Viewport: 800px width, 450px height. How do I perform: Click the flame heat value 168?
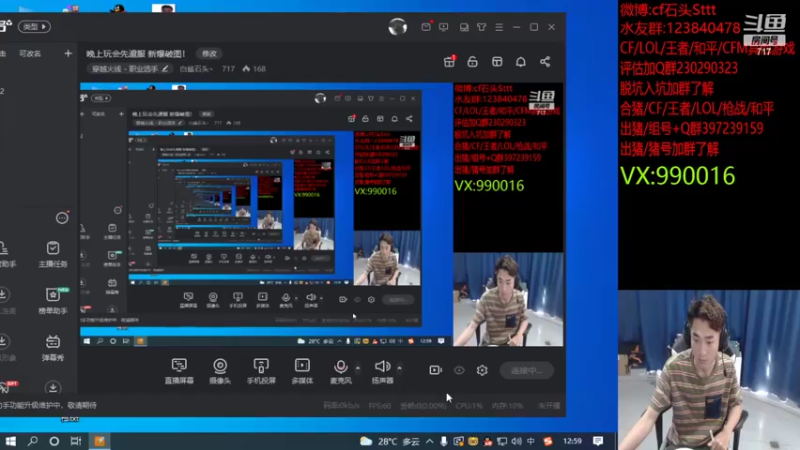(x=254, y=69)
